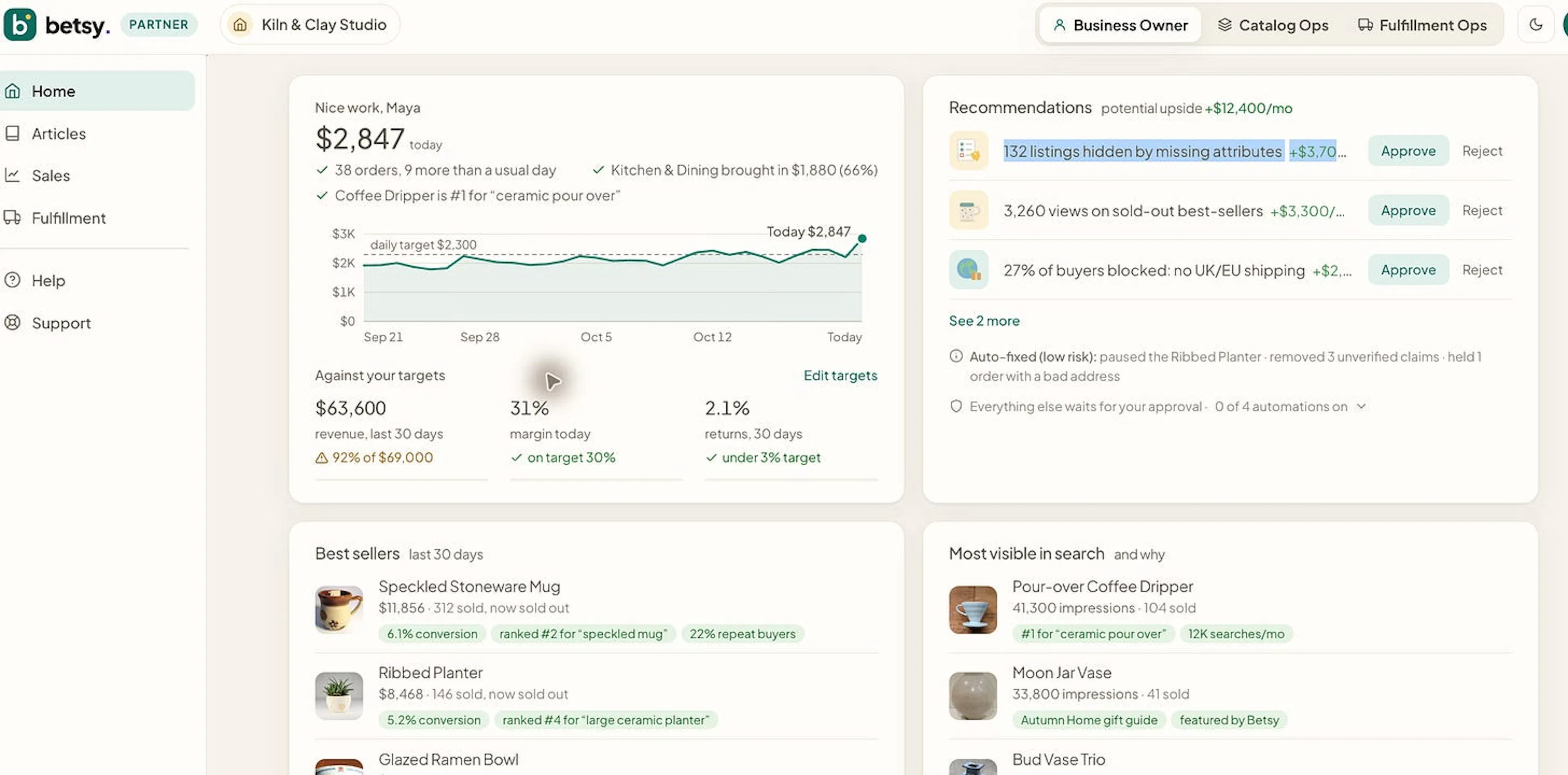Reject the 132 hidden listings recommendation

click(x=1482, y=151)
